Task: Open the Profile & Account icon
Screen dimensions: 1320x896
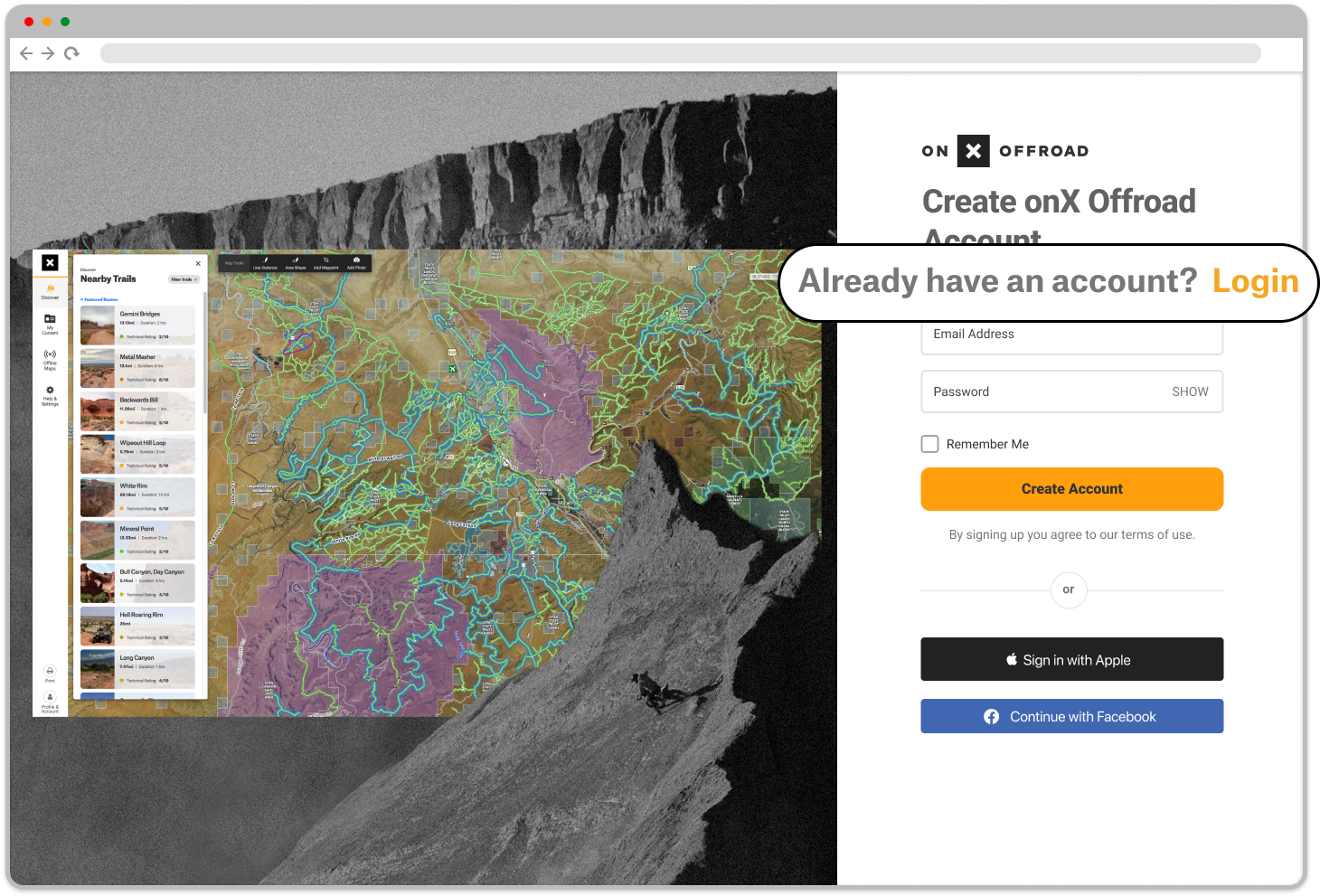Action: pyautogui.click(x=50, y=700)
